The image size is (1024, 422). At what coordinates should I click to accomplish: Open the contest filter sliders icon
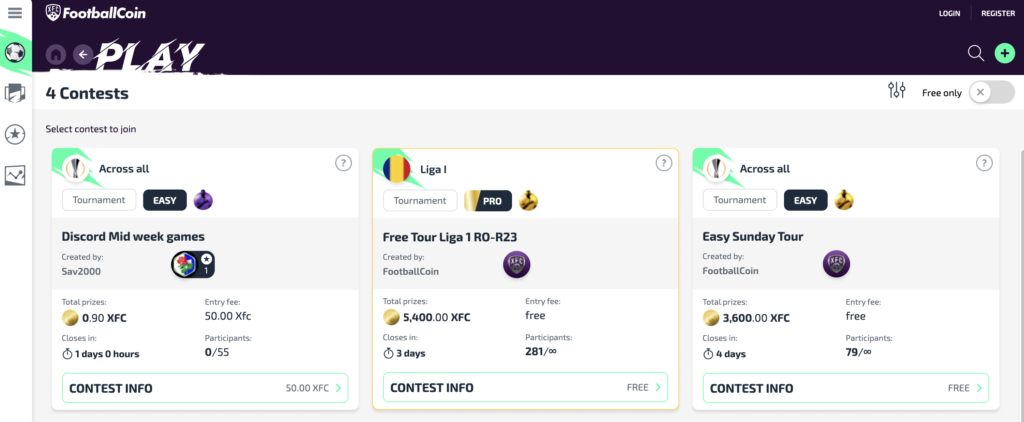[897, 90]
